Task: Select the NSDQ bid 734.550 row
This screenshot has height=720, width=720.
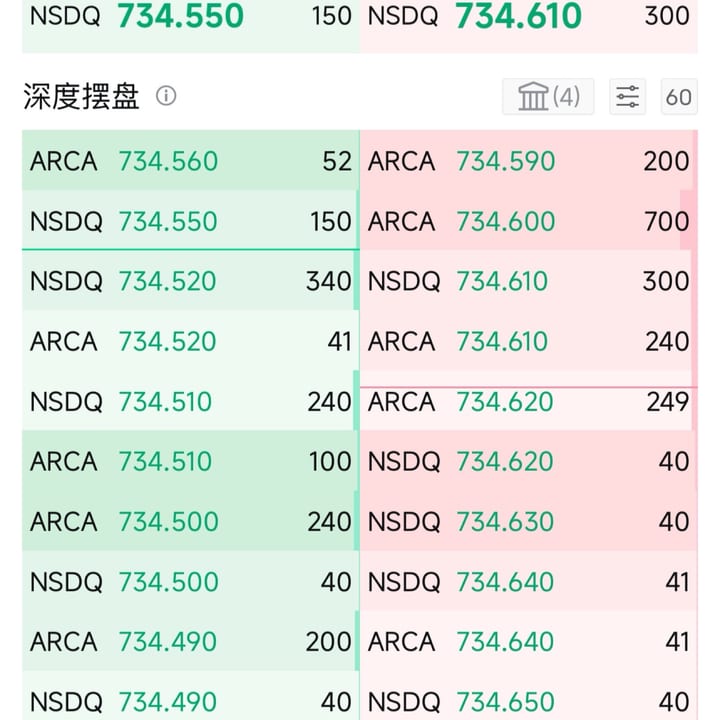Action: (191, 220)
